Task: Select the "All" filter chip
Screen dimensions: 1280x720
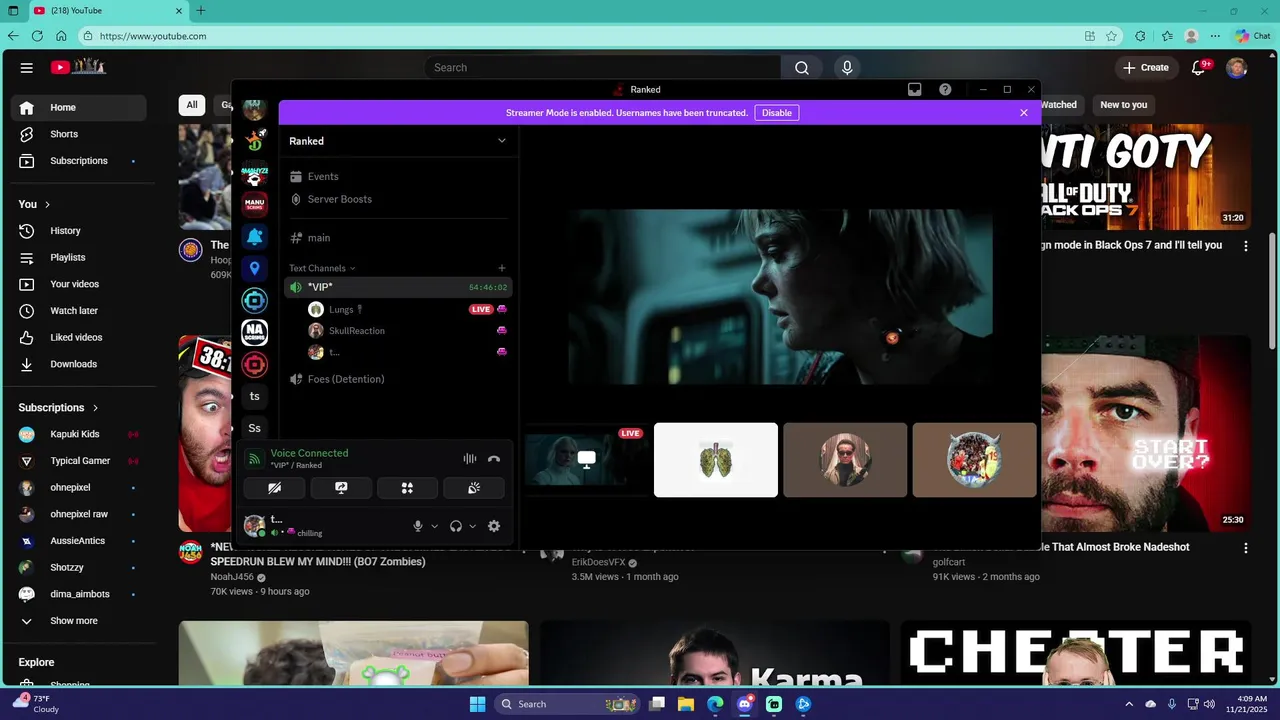Action: pos(192,105)
